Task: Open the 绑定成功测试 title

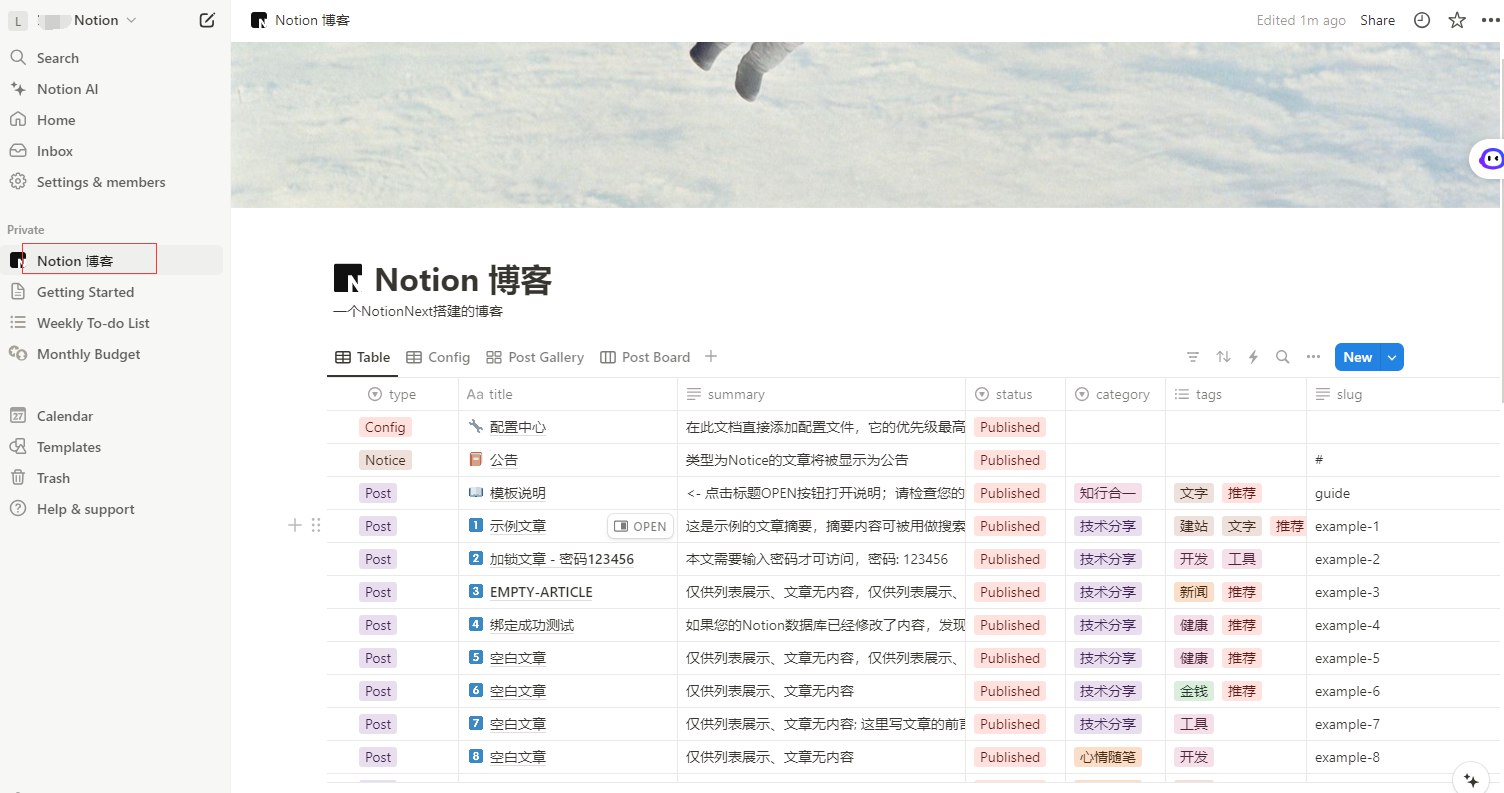Action: (x=532, y=625)
